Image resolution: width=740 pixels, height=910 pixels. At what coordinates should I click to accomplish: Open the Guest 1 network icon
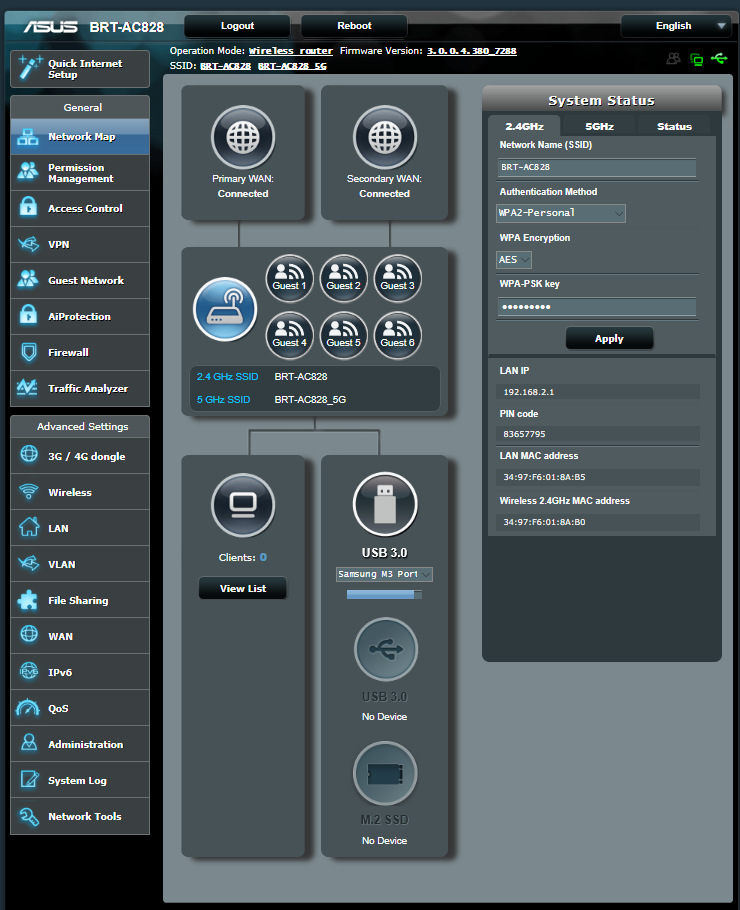coord(290,278)
